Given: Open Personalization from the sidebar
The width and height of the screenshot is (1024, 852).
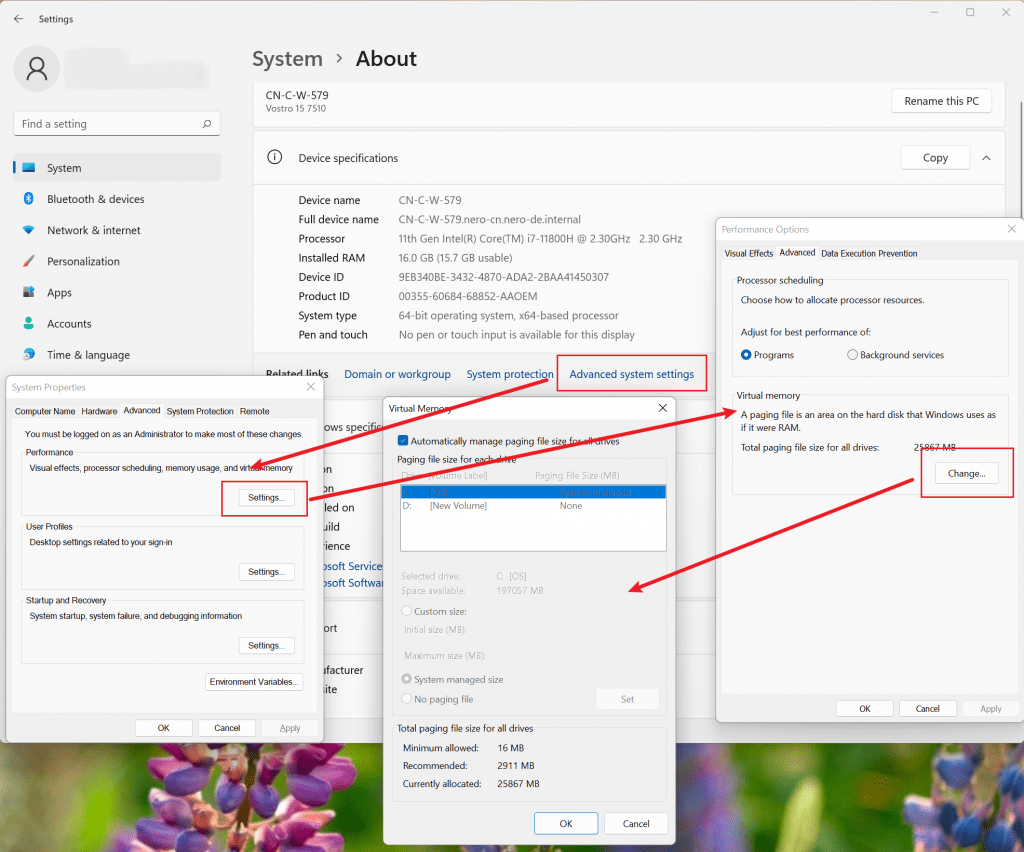Looking at the screenshot, I should pos(83,261).
